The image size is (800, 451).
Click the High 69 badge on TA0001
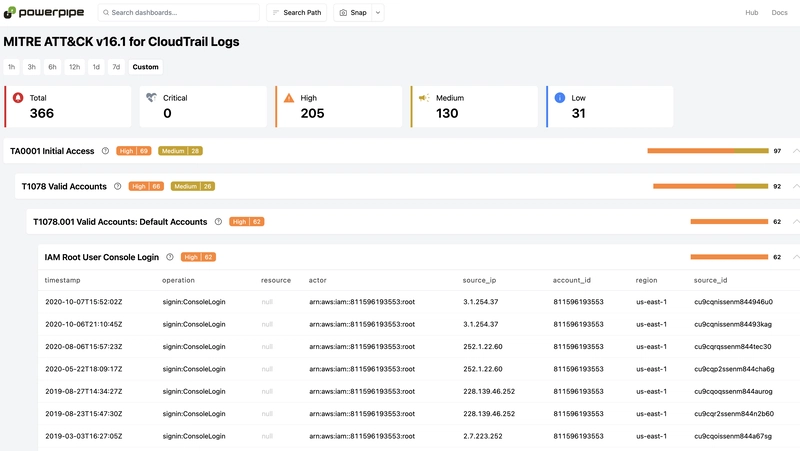pyautogui.click(x=134, y=151)
